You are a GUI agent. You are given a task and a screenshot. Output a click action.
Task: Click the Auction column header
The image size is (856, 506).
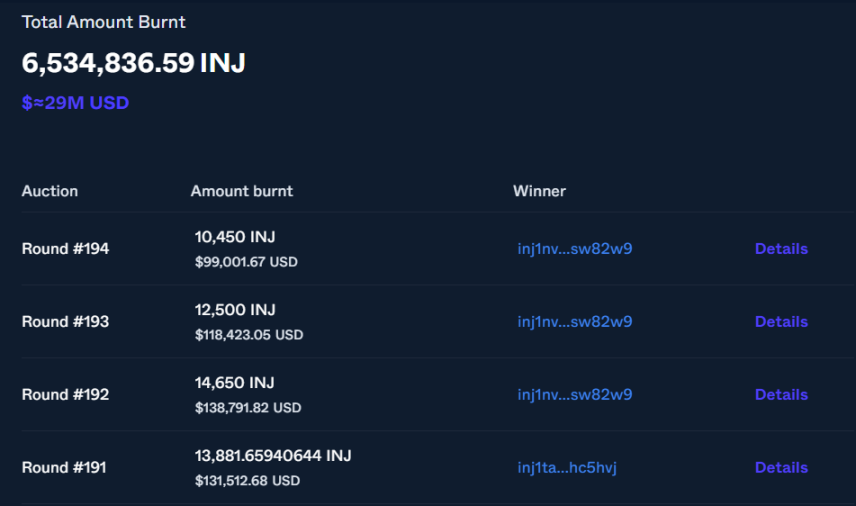tap(50, 191)
